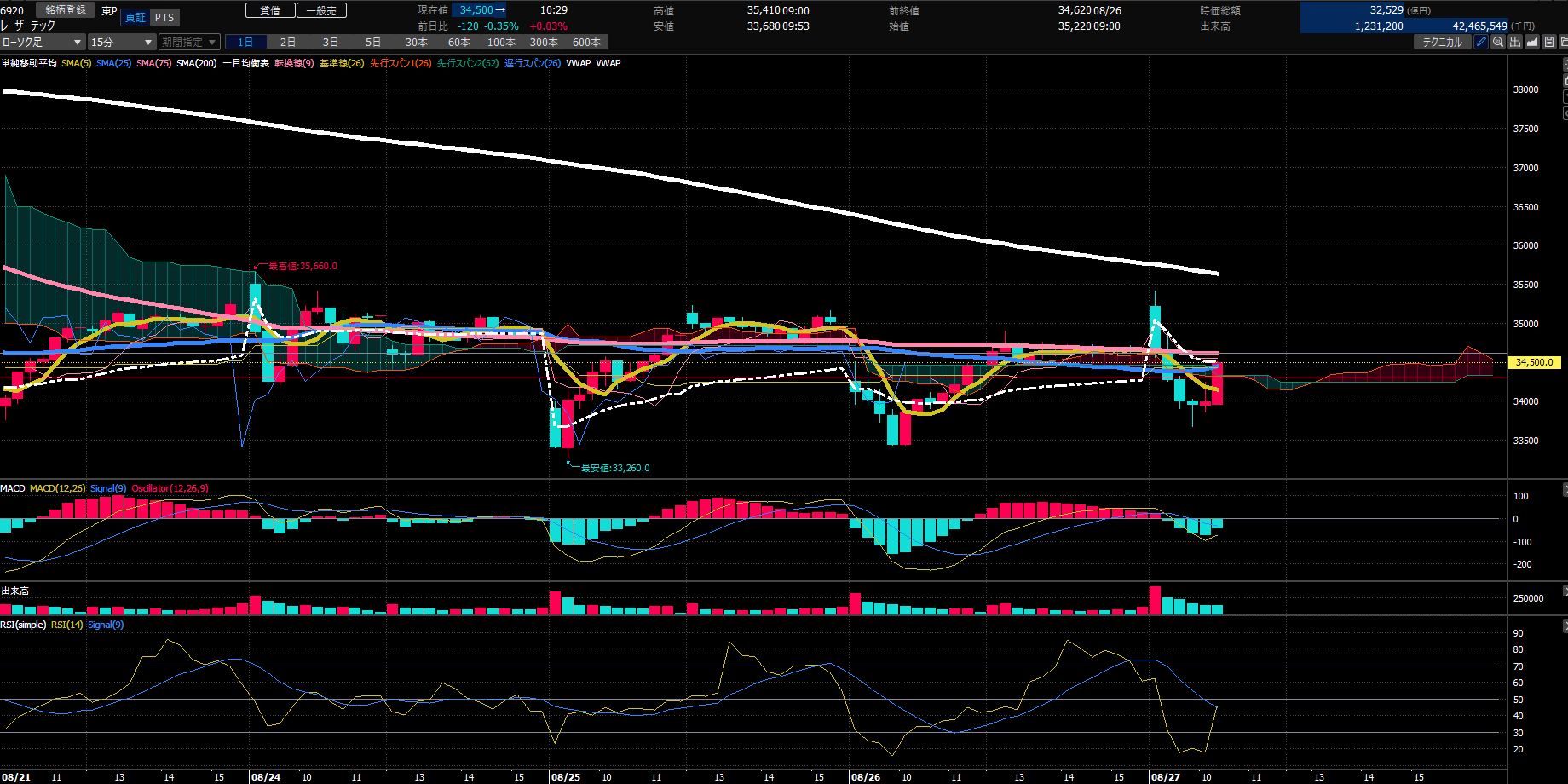
Task: Expand the 期間指定 dropdown
Action: click(189, 42)
